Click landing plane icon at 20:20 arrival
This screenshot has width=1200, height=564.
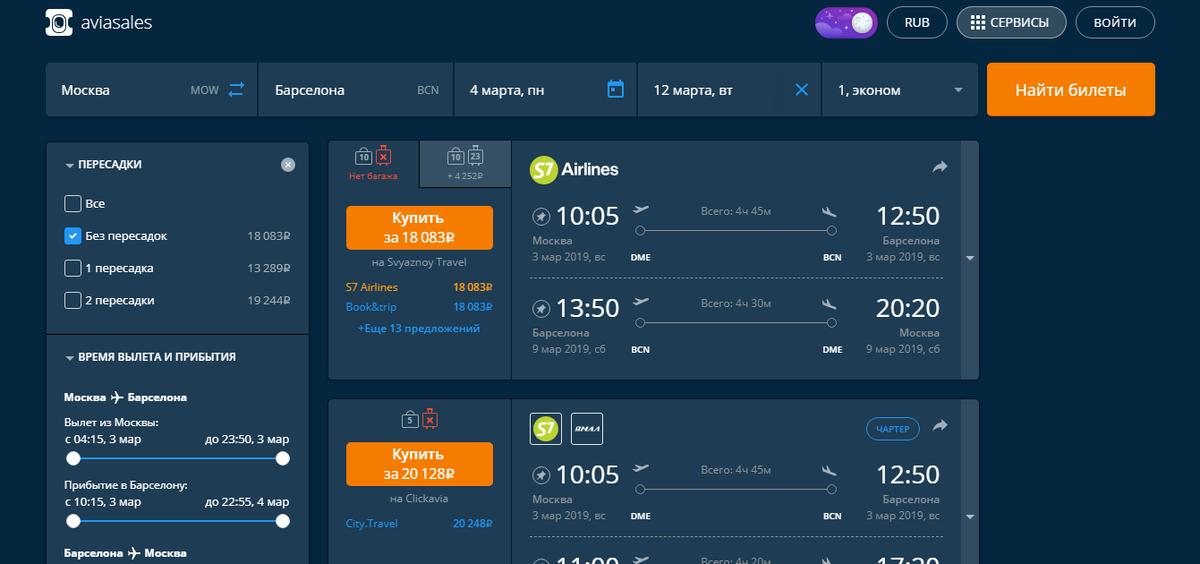point(828,302)
